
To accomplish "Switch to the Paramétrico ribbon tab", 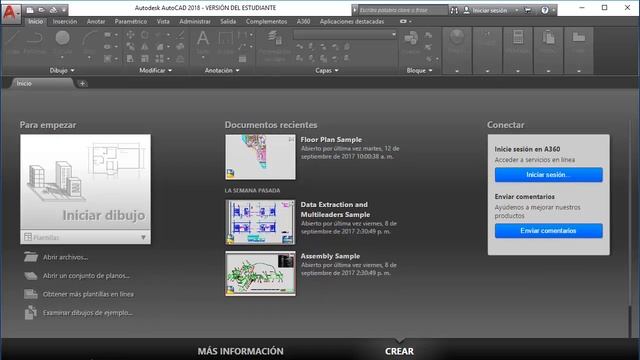I will (131, 22).
